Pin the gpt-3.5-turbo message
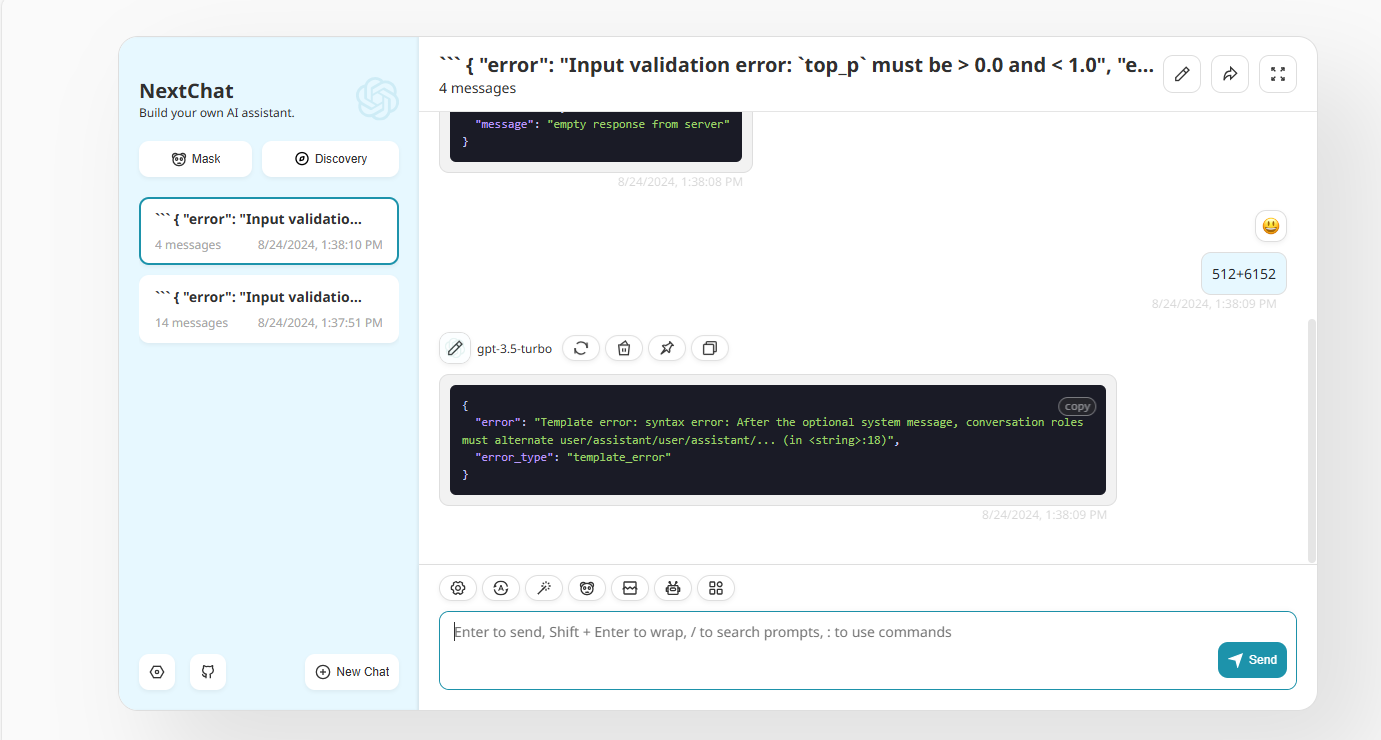This screenshot has height=740, width=1381. 667,348
